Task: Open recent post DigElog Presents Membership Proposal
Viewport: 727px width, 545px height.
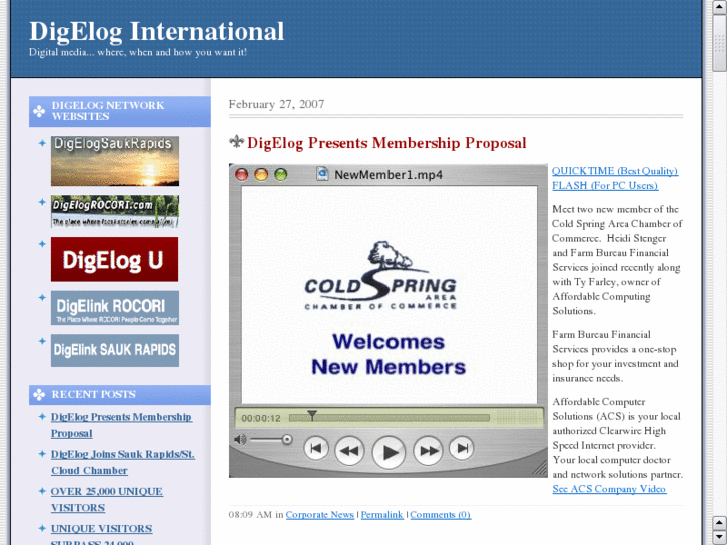Action: [x=121, y=425]
